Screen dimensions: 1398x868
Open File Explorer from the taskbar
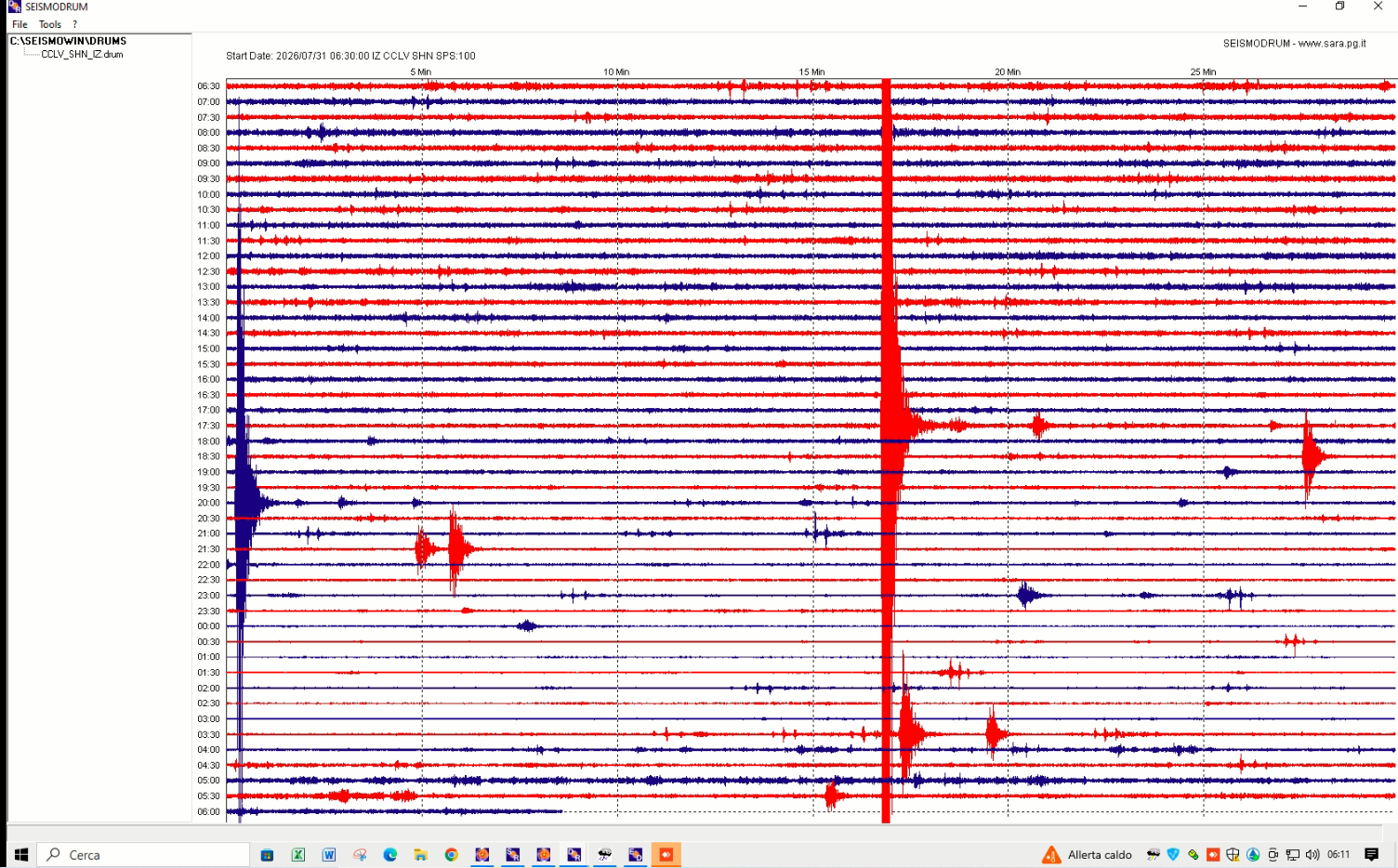[421, 855]
